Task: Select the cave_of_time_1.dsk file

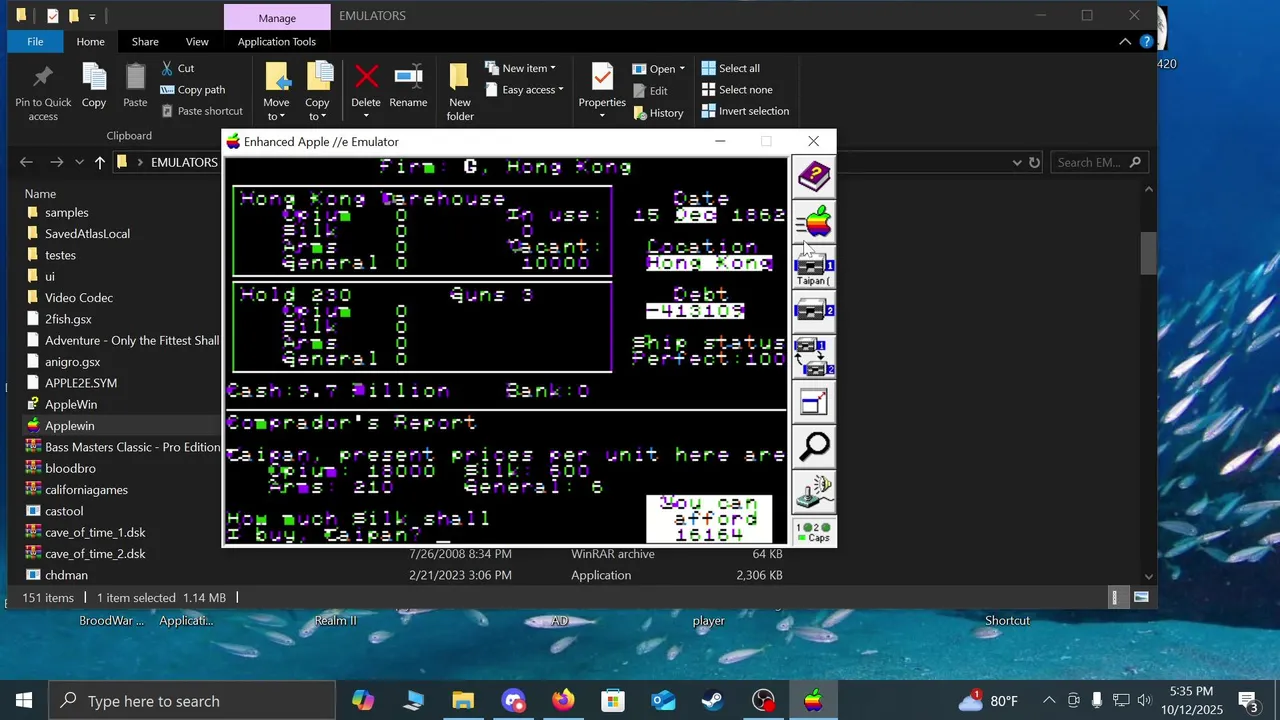Action: pos(95,532)
